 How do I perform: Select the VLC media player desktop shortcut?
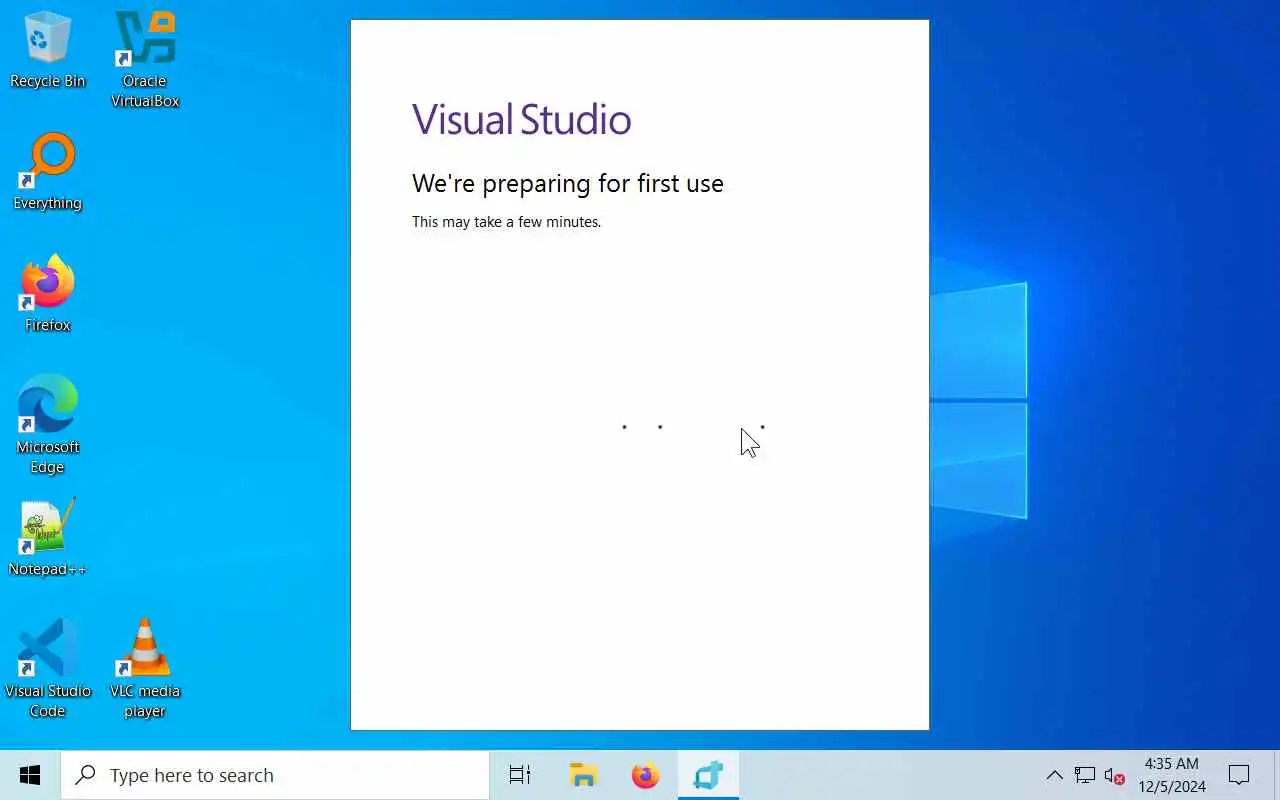145,669
